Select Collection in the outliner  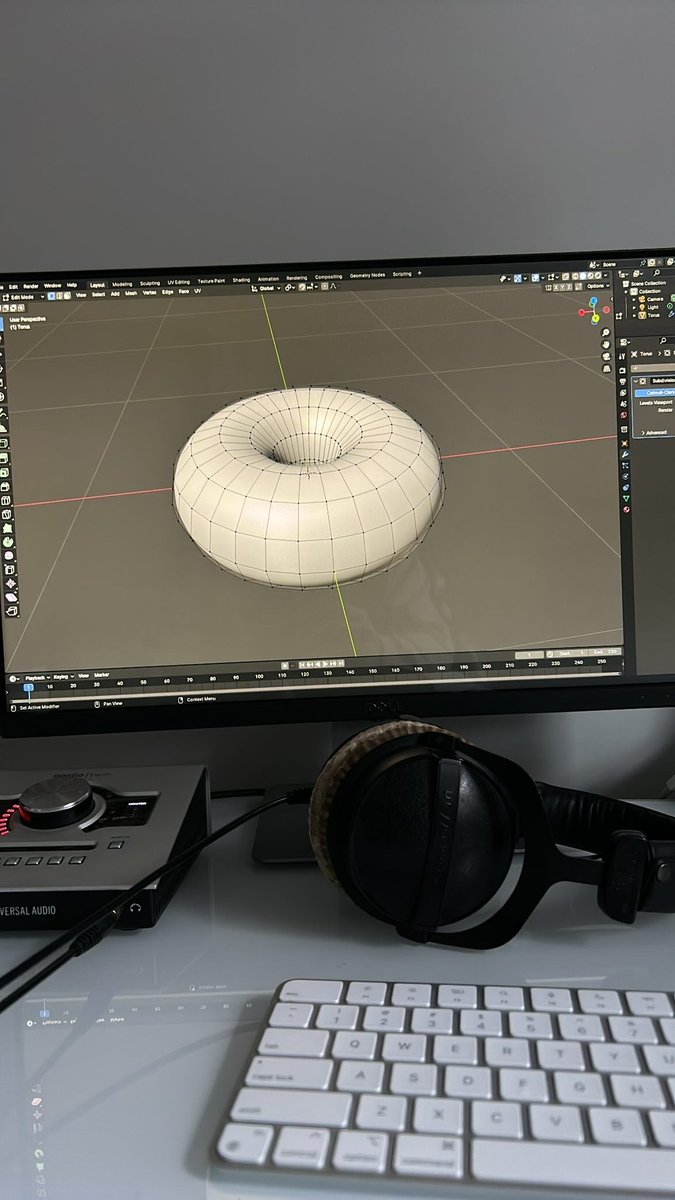click(x=649, y=291)
